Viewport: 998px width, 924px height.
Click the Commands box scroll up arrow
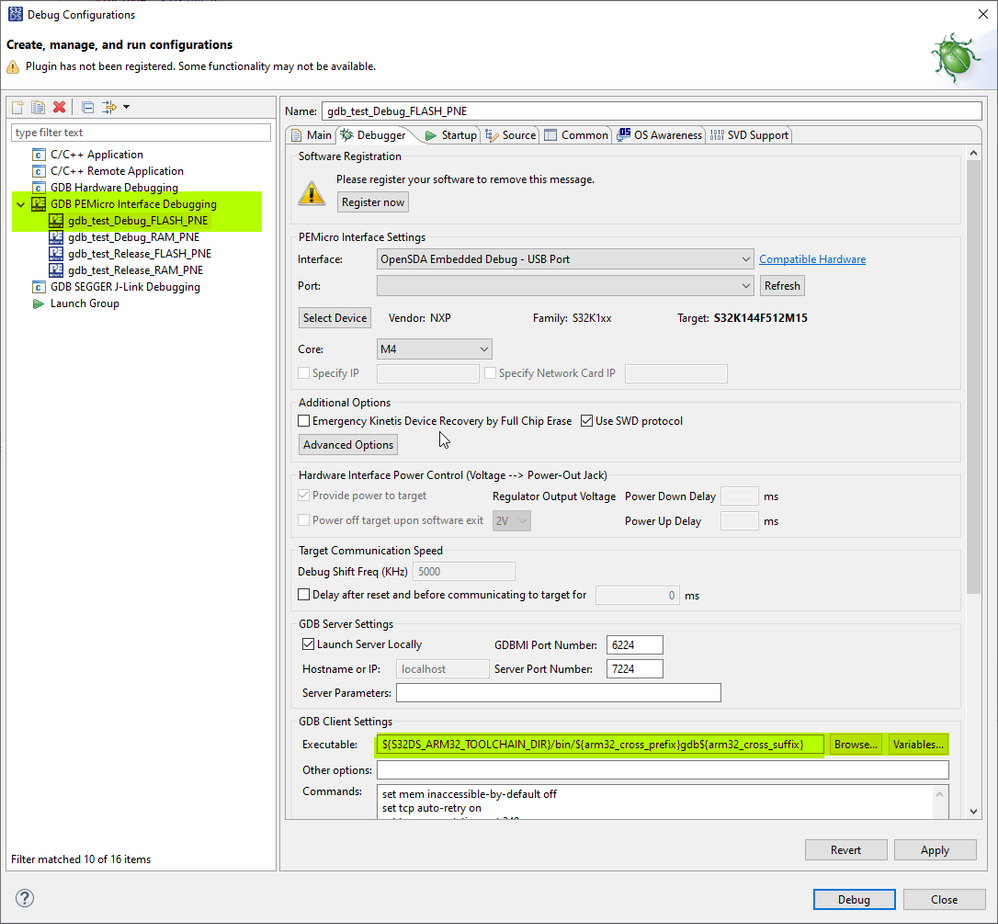click(939, 794)
